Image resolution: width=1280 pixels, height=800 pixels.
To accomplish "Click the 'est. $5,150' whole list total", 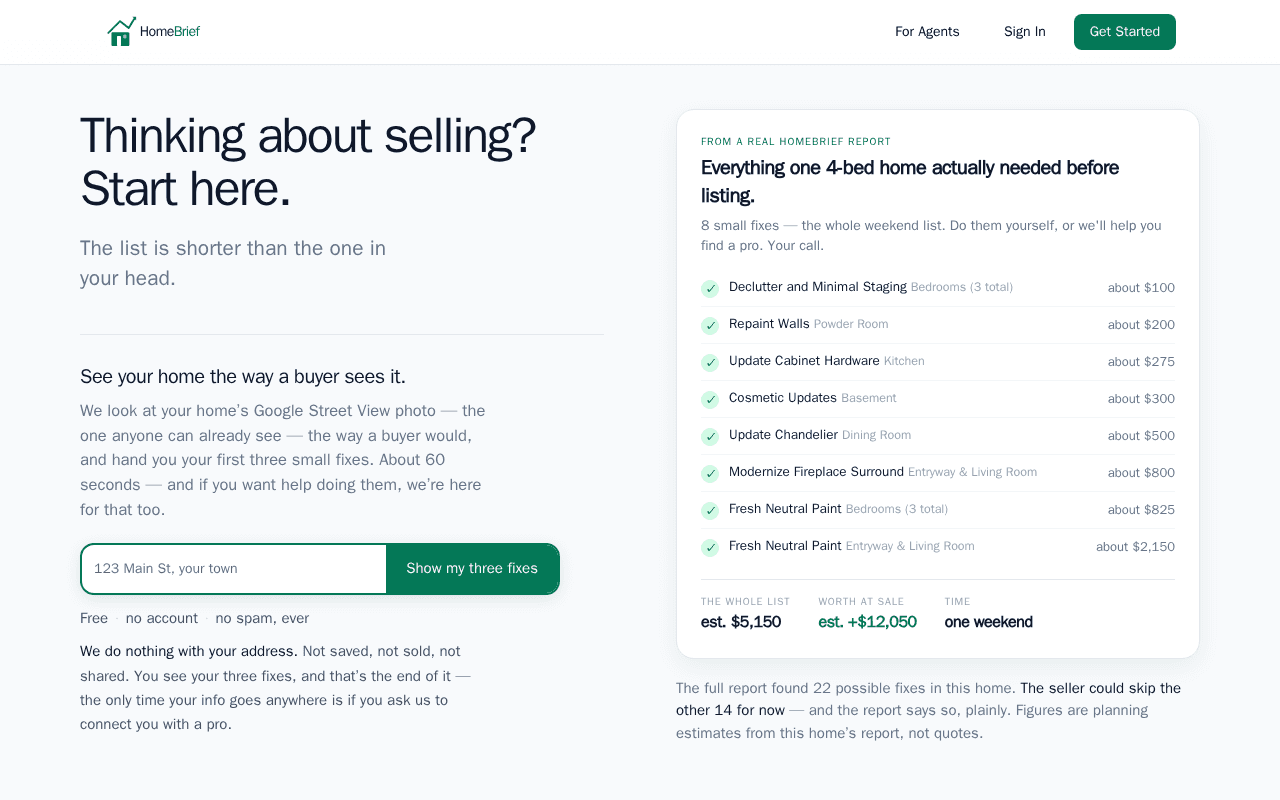I will [x=741, y=622].
